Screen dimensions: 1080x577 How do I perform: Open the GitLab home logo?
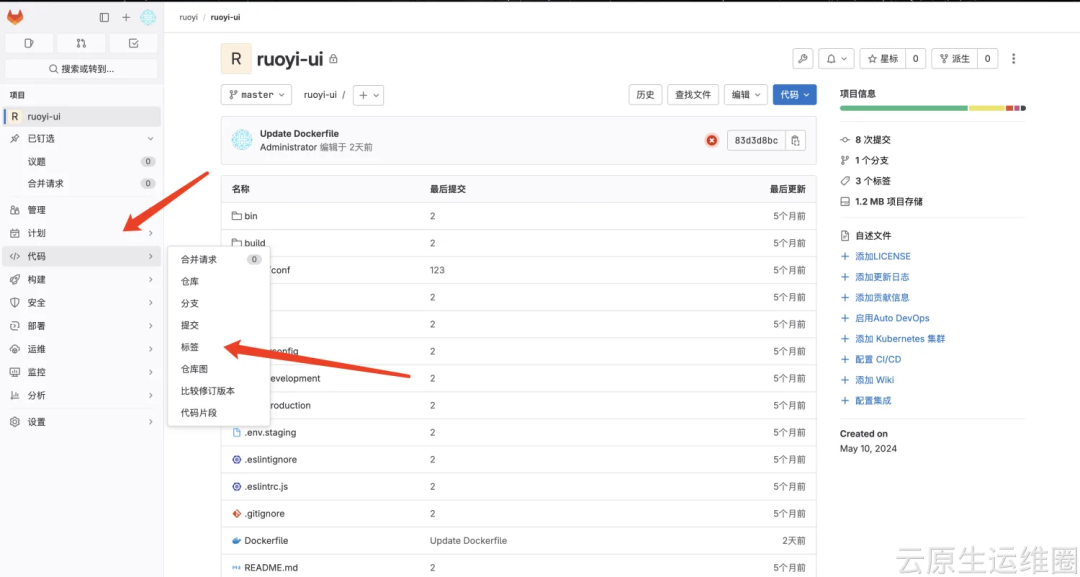[x=15, y=17]
